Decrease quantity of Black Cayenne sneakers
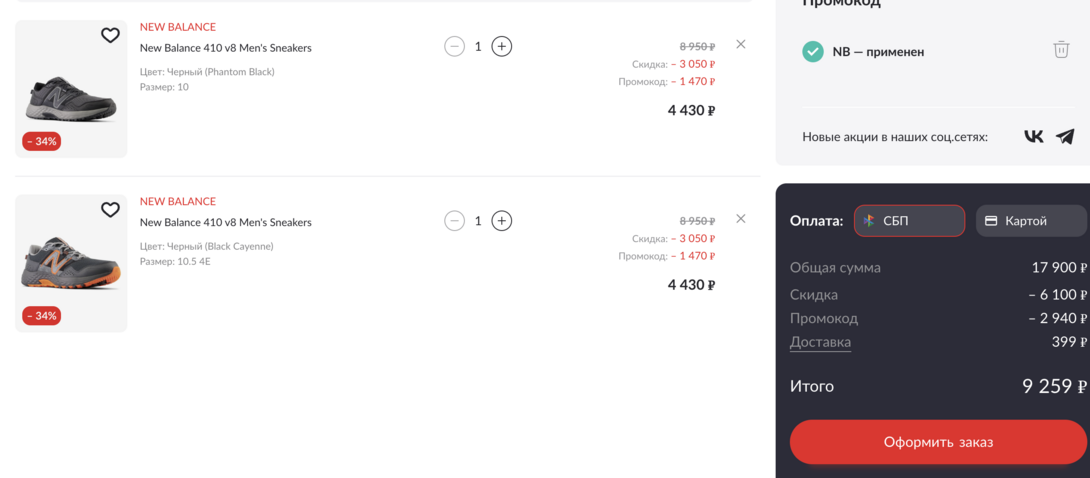The image size is (1090, 478). click(x=454, y=221)
